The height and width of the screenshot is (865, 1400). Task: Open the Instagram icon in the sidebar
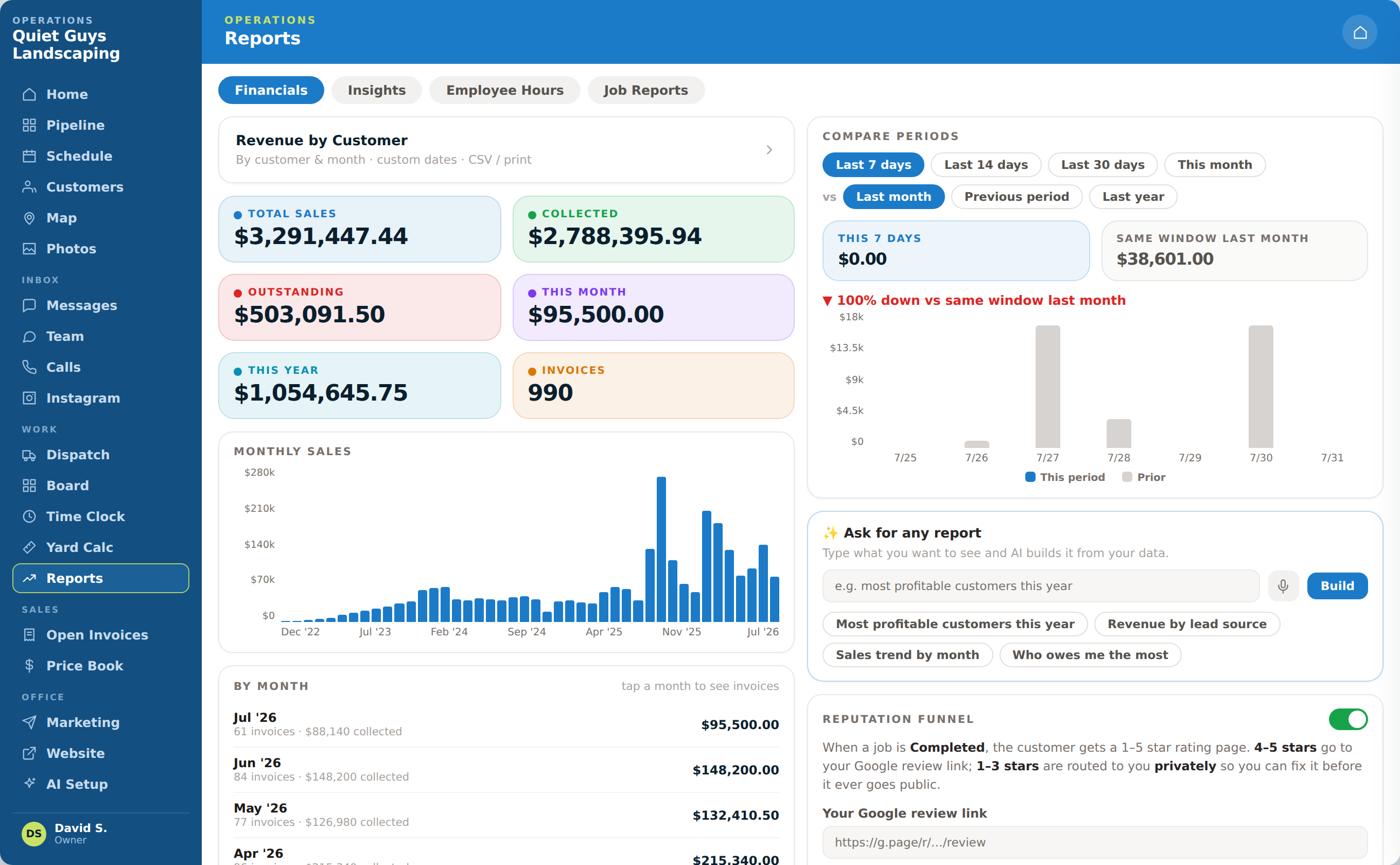pos(29,398)
